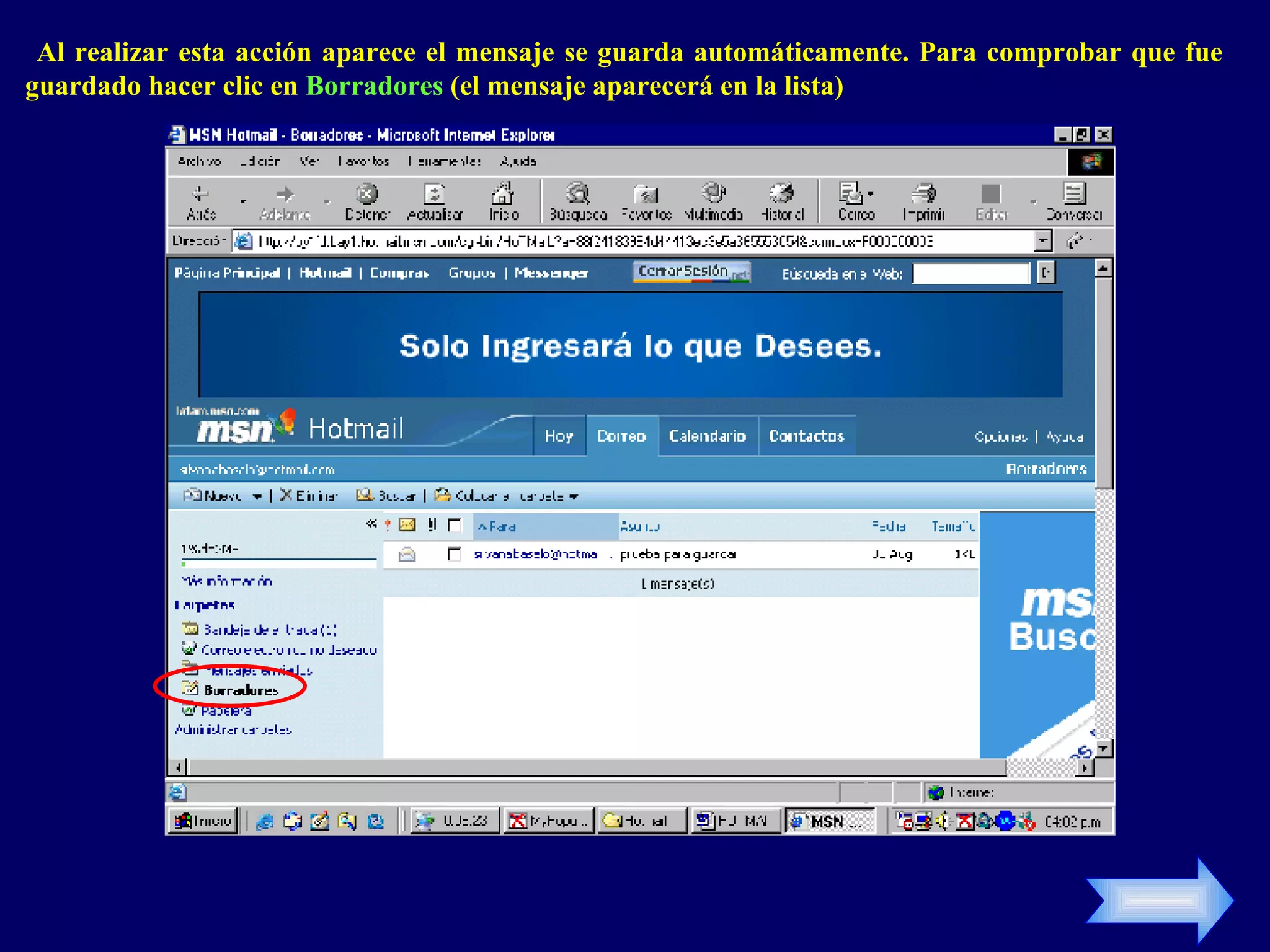The width and height of the screenshot is (1270, 952).
Task: Open the Correo toolbar dropdown arrow
Action: pyautogui.click(x=871, y=194)
